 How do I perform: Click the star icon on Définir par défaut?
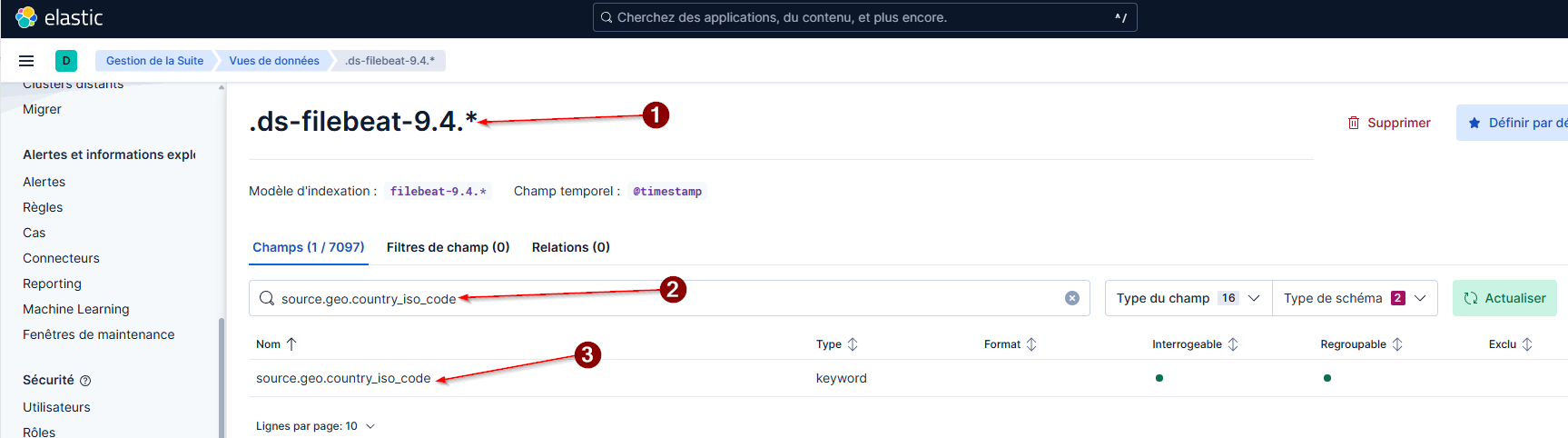(x=1474, y=123)
